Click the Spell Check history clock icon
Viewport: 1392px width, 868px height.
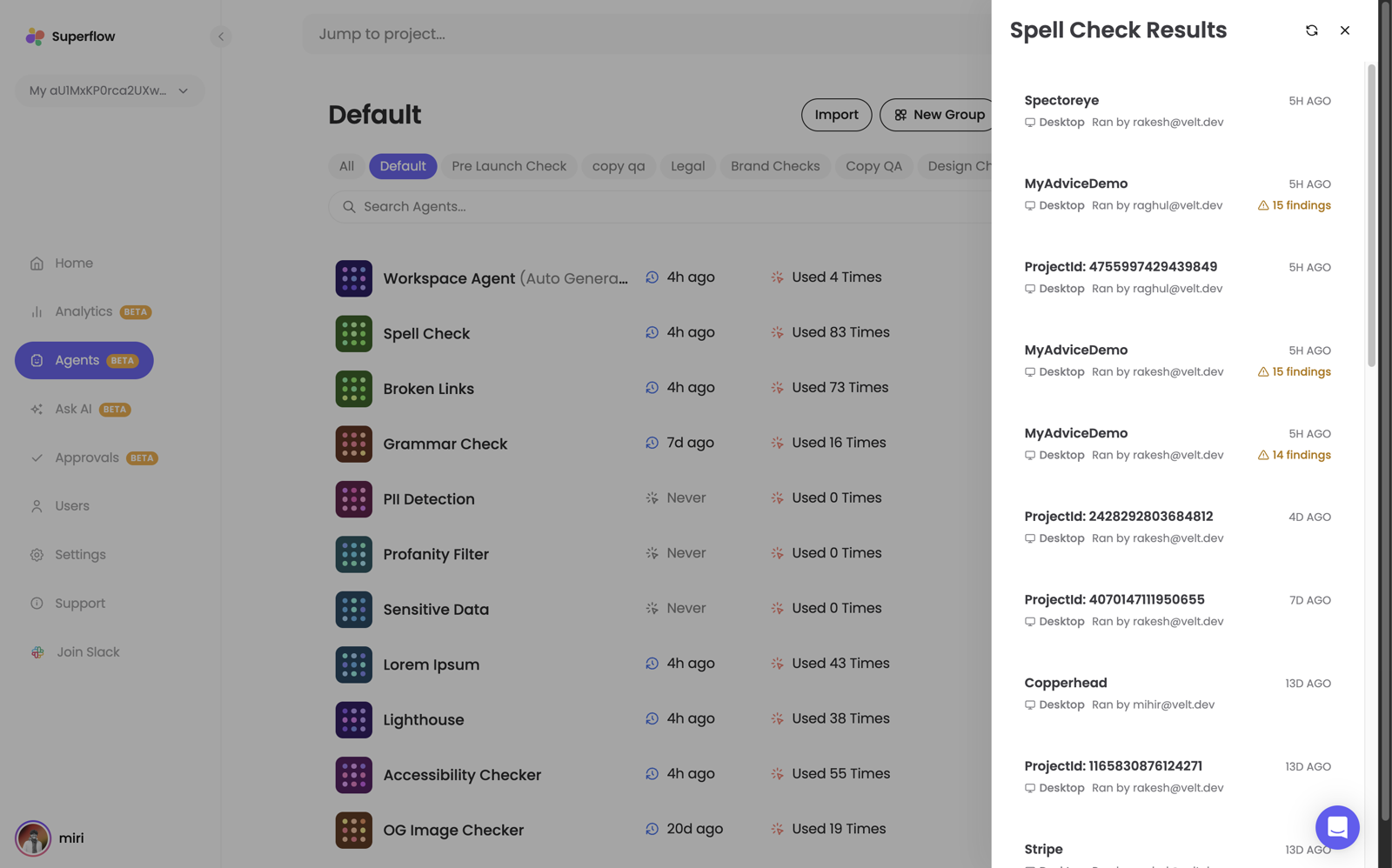[x=652, y=332]
